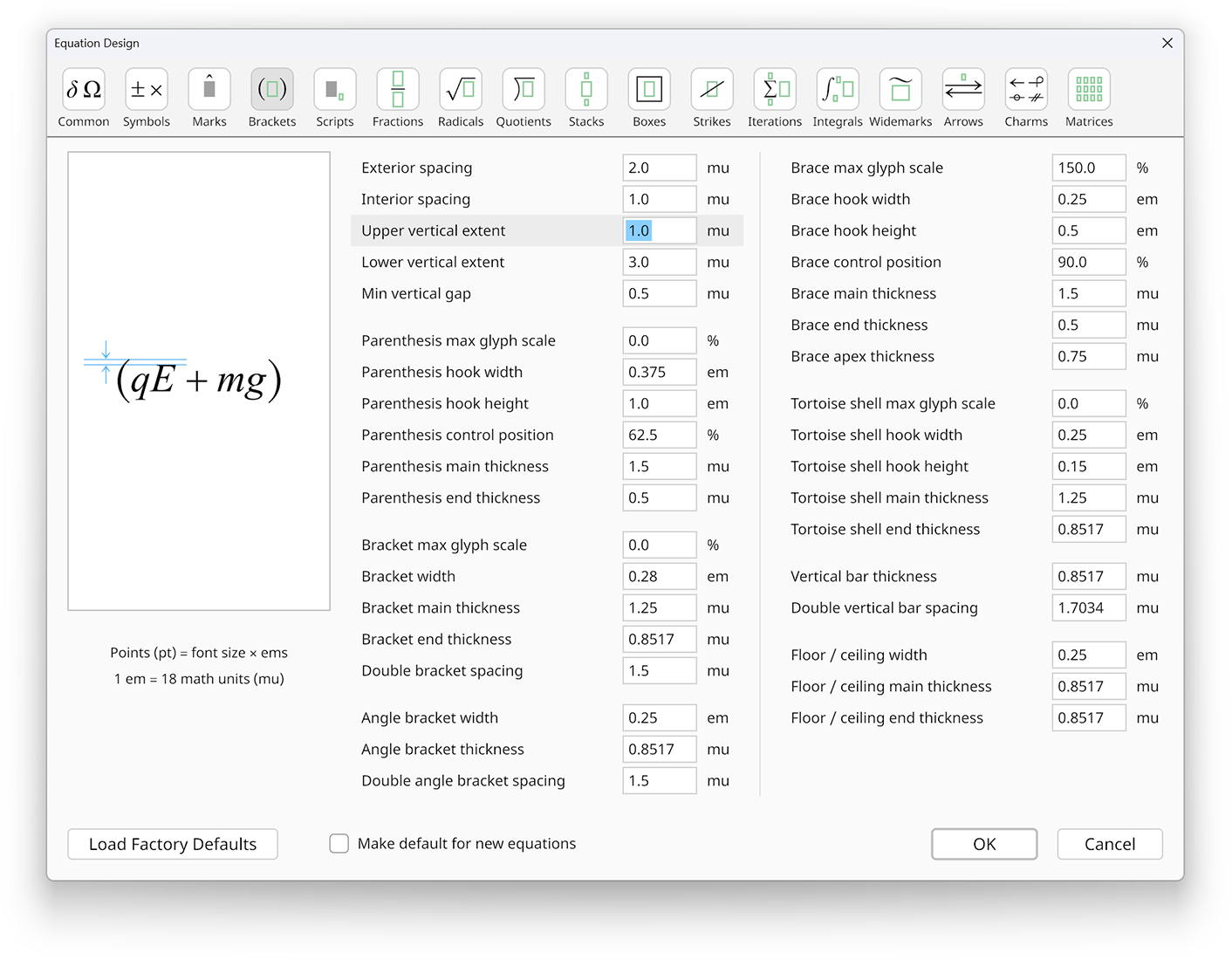1232x960 pixels.
Task: Open the Integrals settings panel
Action: 837,96
